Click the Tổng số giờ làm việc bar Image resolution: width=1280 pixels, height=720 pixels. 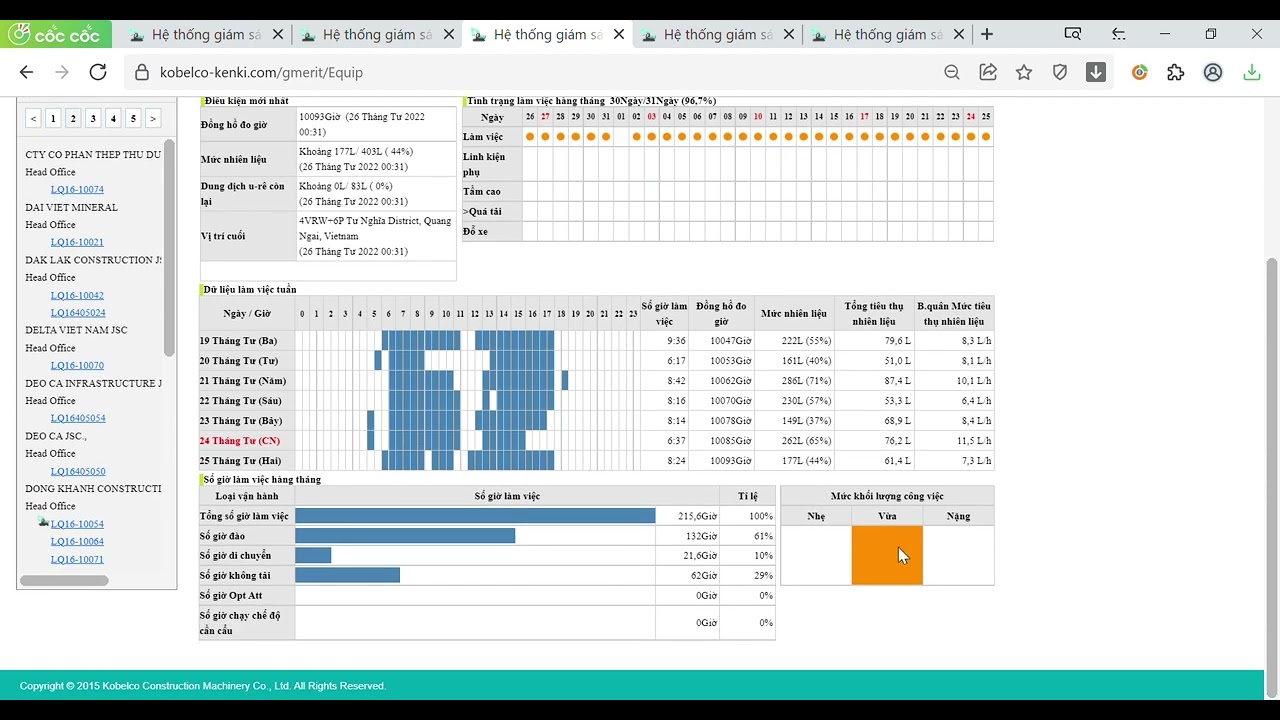click(x=475, y=516)
